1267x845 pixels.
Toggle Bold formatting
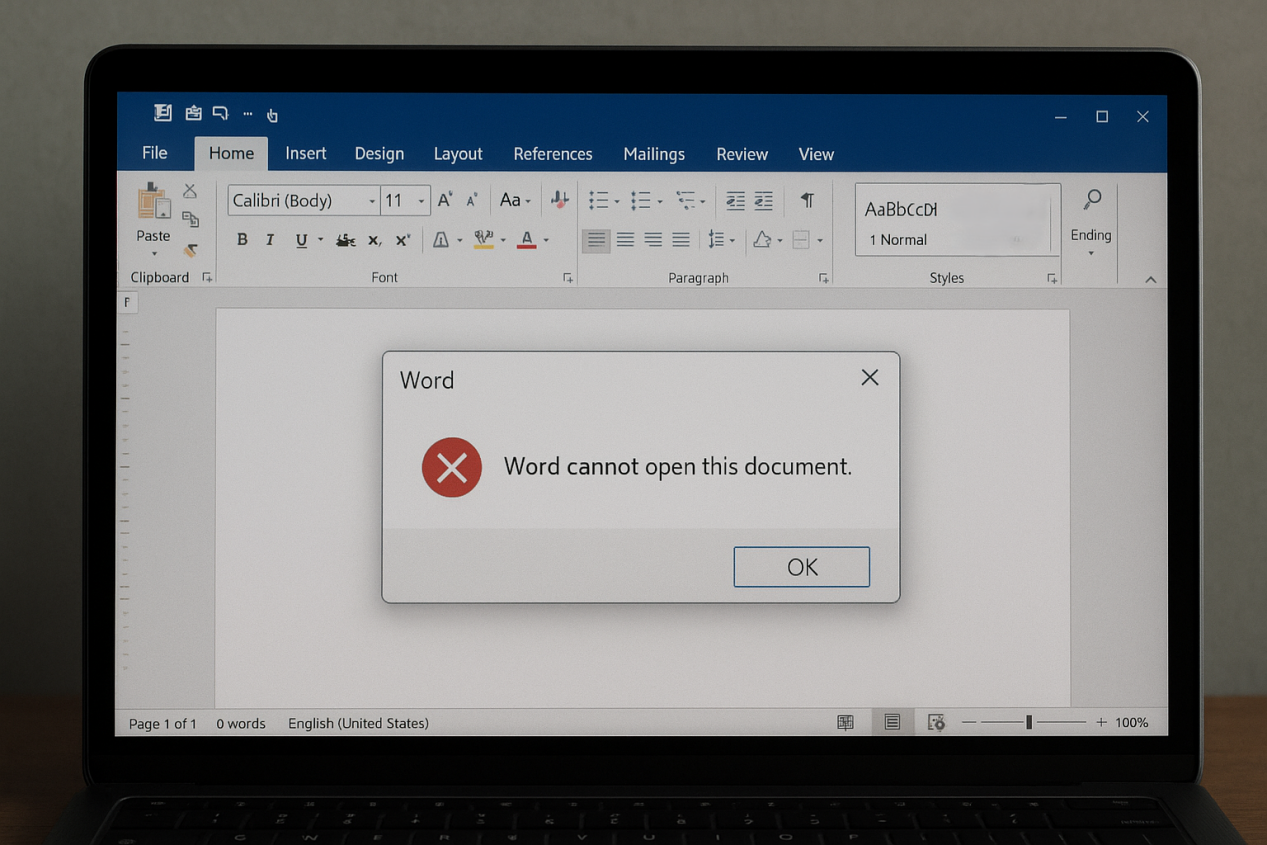tap(241, 240)
